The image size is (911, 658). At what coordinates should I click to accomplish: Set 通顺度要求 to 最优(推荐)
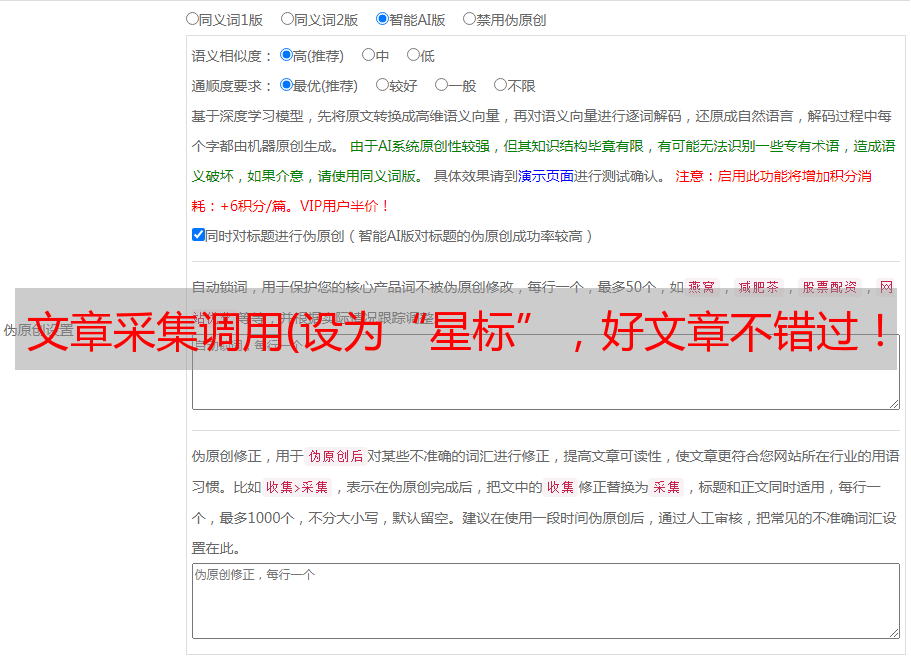[286, 85]
